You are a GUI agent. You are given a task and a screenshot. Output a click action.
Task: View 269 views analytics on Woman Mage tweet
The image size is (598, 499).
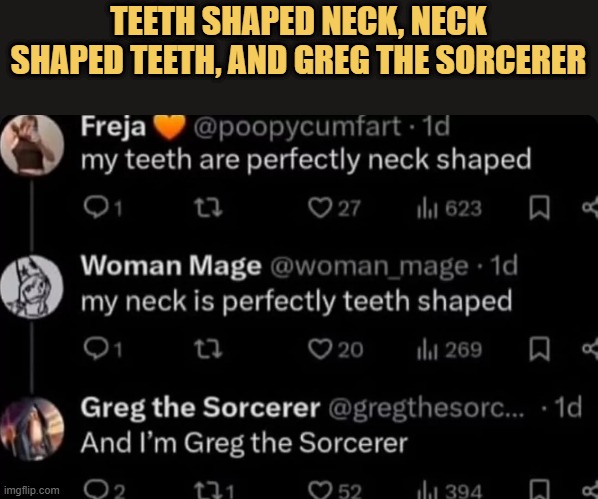[x=449, y=349]
